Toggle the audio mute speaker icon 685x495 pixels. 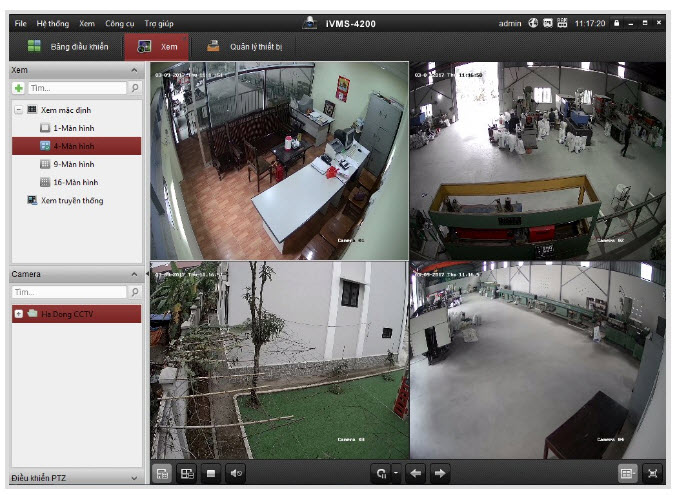[x=237, y=474]
